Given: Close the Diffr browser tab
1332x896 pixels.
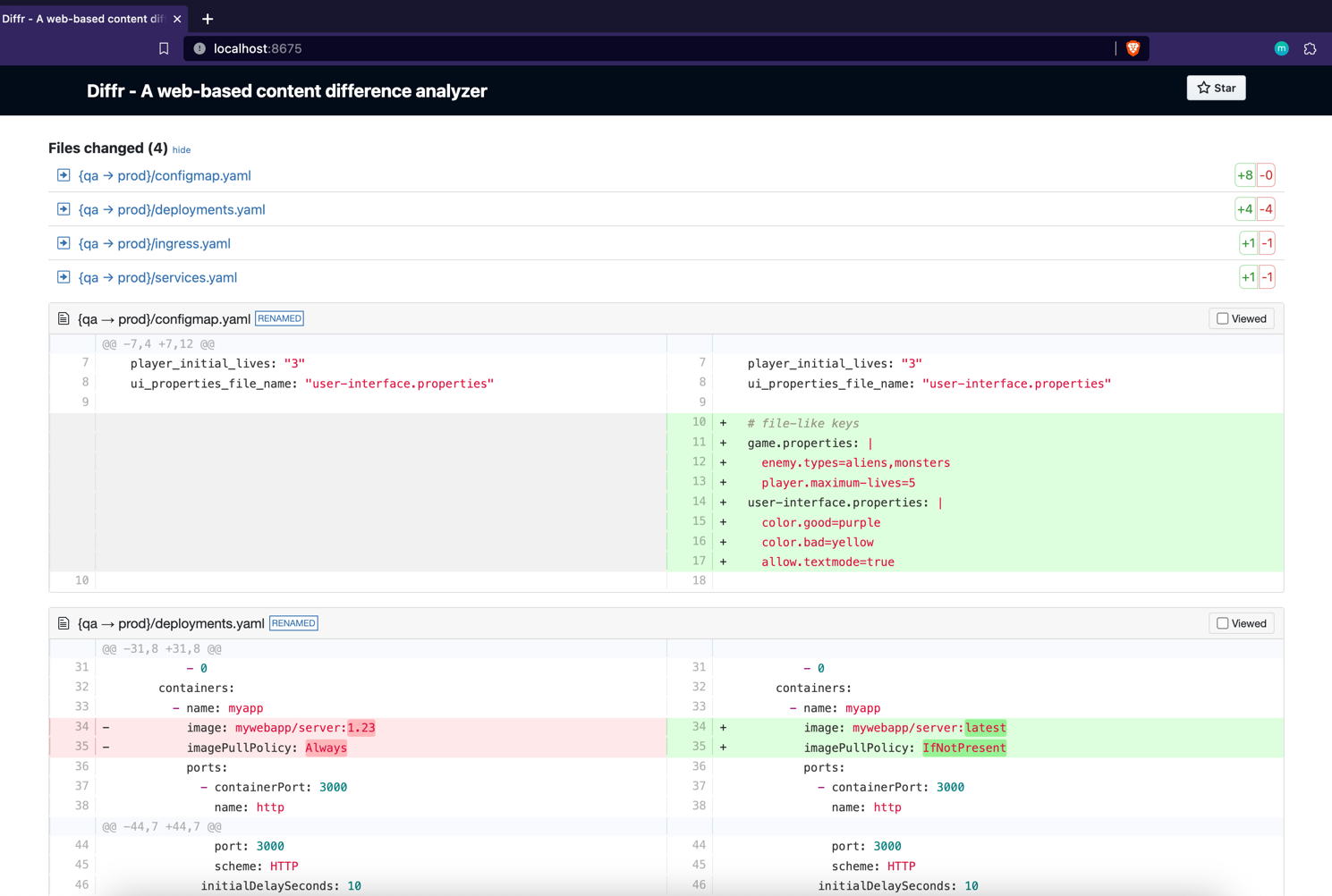Looking at the screenshot, I should [x=177, y=19].
